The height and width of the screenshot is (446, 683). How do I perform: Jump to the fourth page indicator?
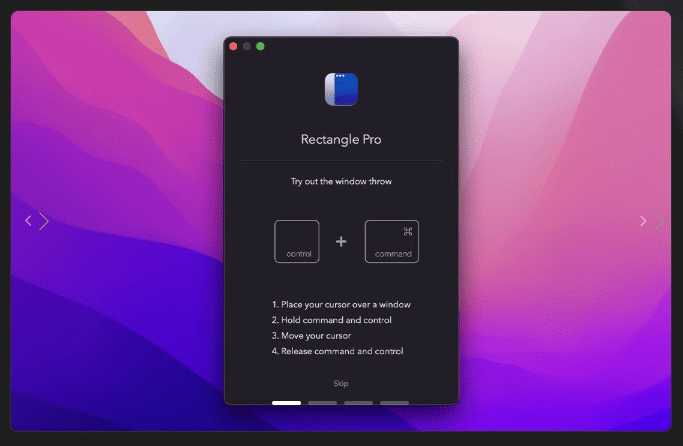click(394, 403)
